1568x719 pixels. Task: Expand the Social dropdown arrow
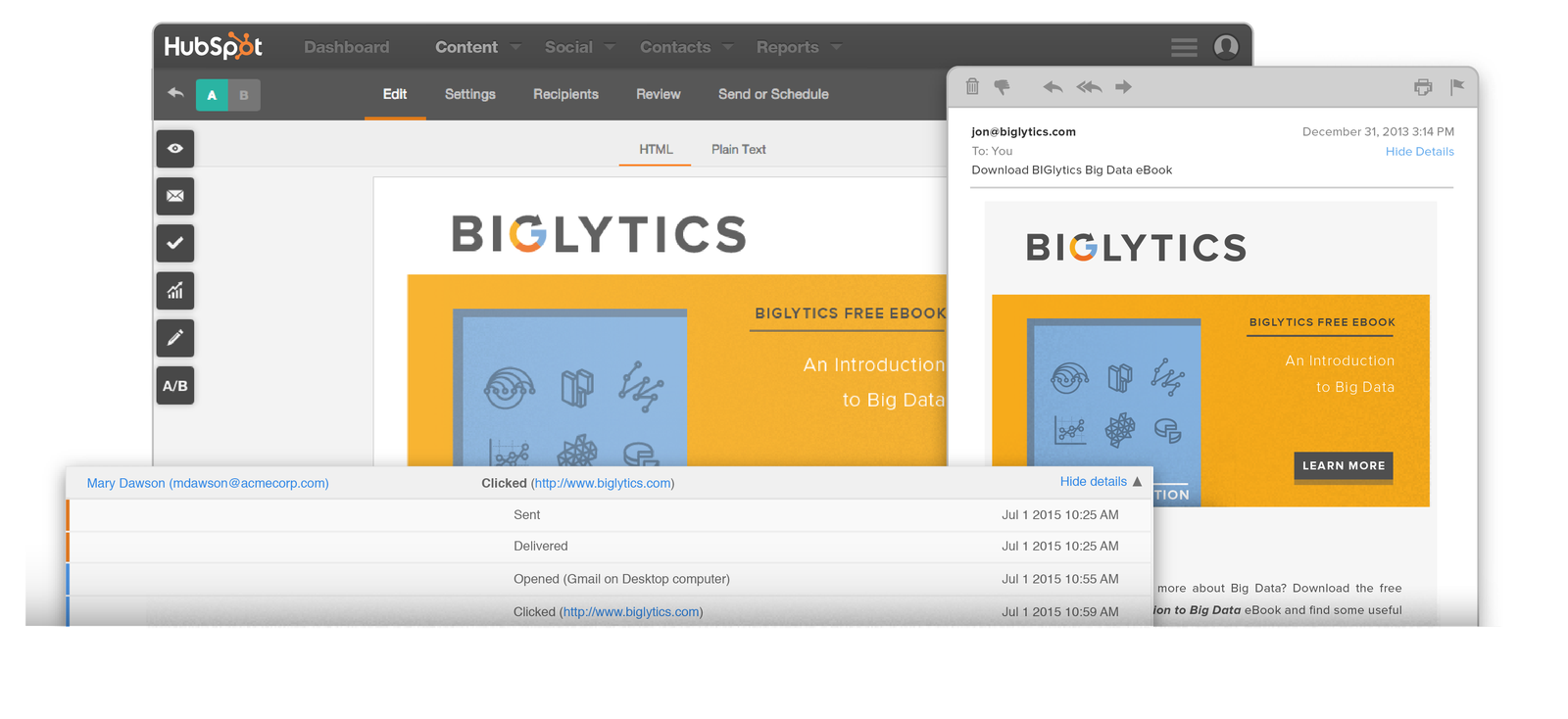[610, 47]
